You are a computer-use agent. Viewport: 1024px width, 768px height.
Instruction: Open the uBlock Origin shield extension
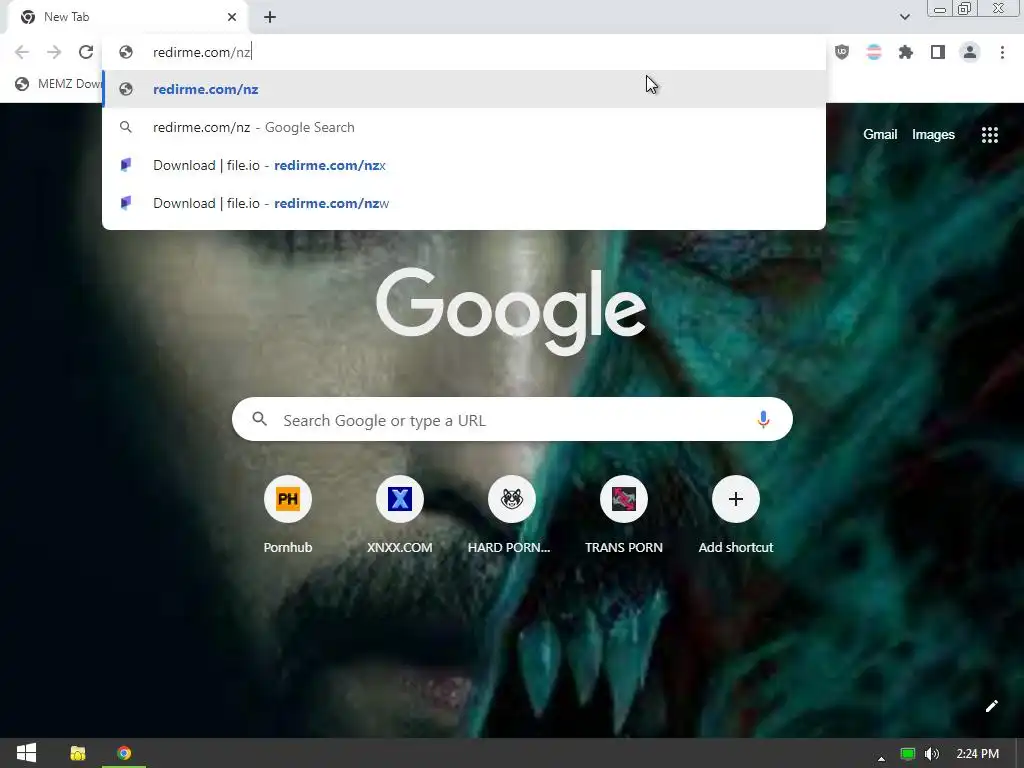point(842,52)
